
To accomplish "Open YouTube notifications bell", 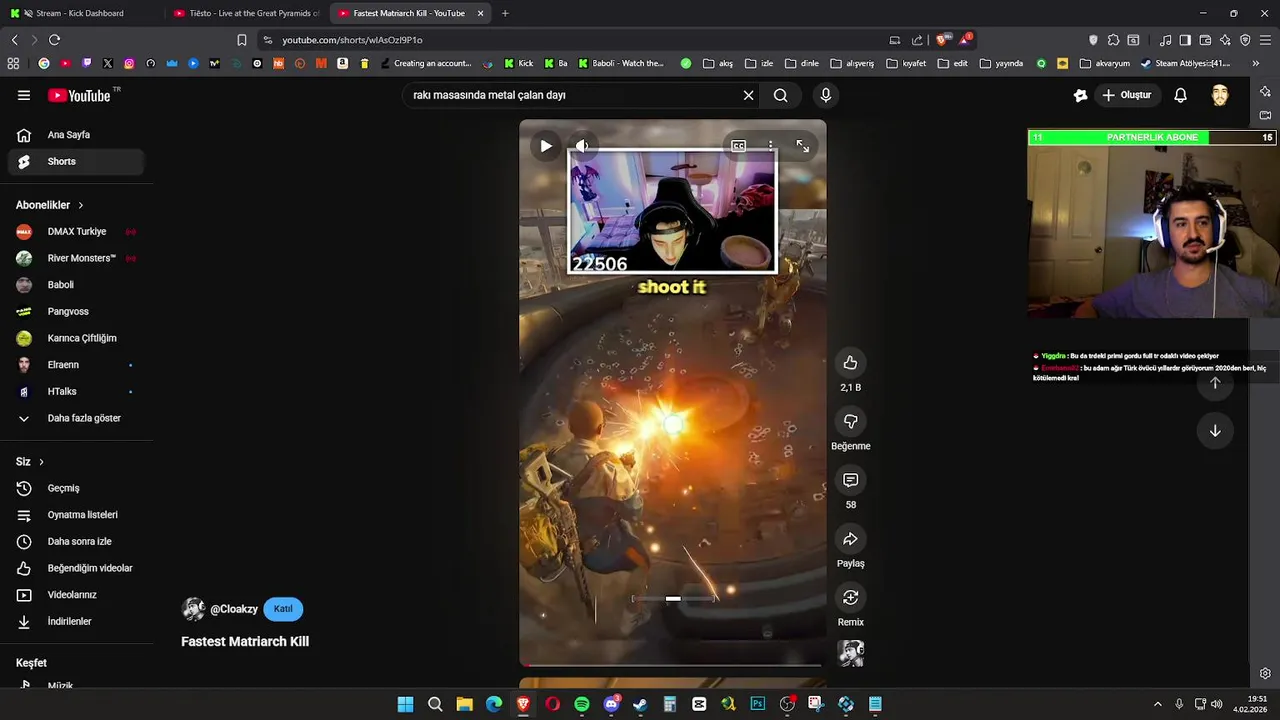I will 1180,95.
